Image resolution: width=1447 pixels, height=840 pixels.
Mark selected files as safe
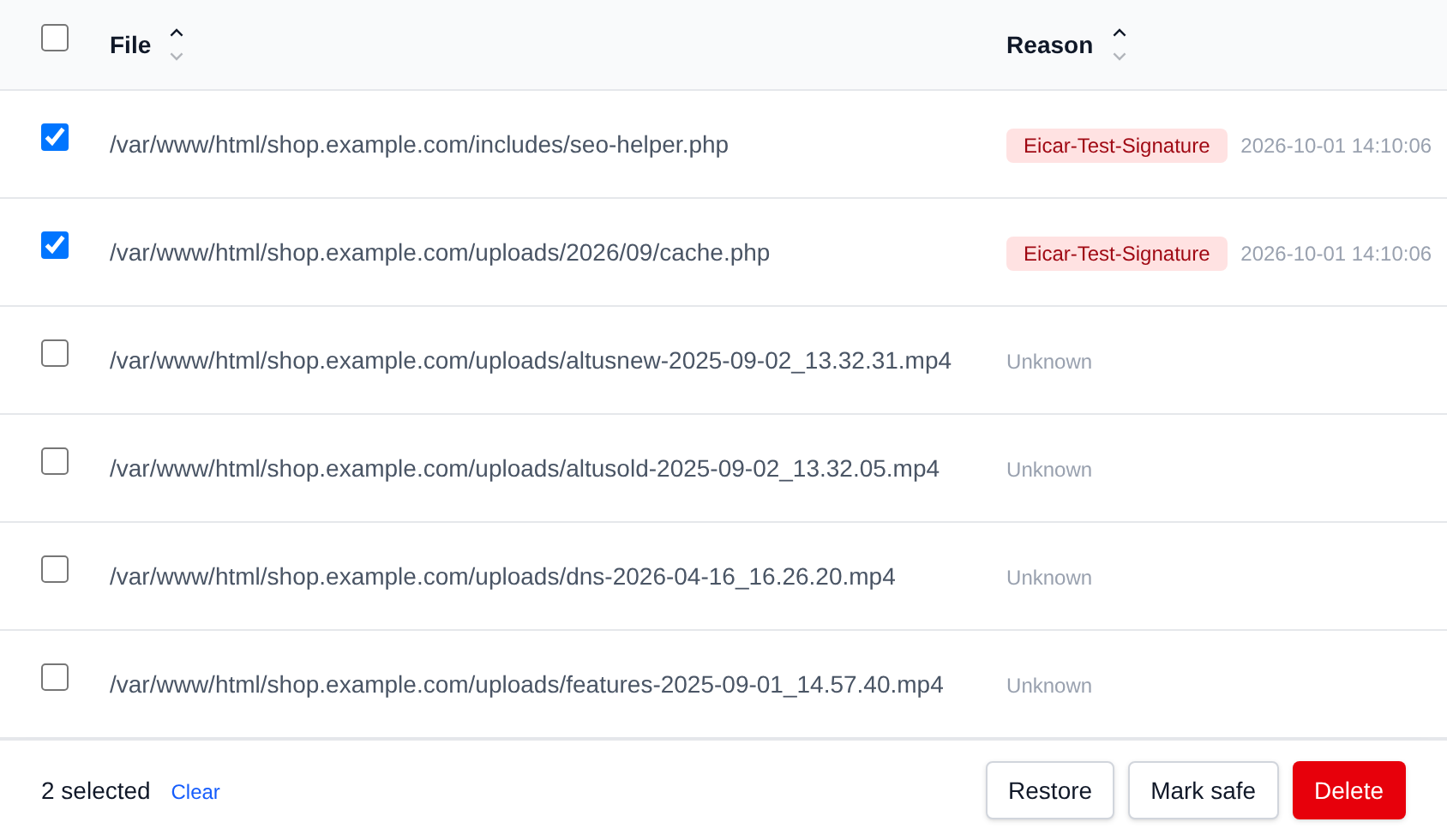click(x=1204, y=790)
